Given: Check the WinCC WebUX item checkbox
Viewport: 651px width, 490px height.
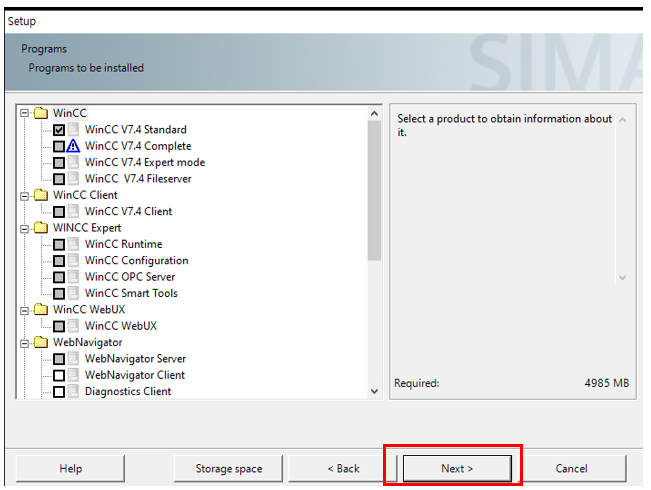Looking at the screenshot, I should [59, 326].
